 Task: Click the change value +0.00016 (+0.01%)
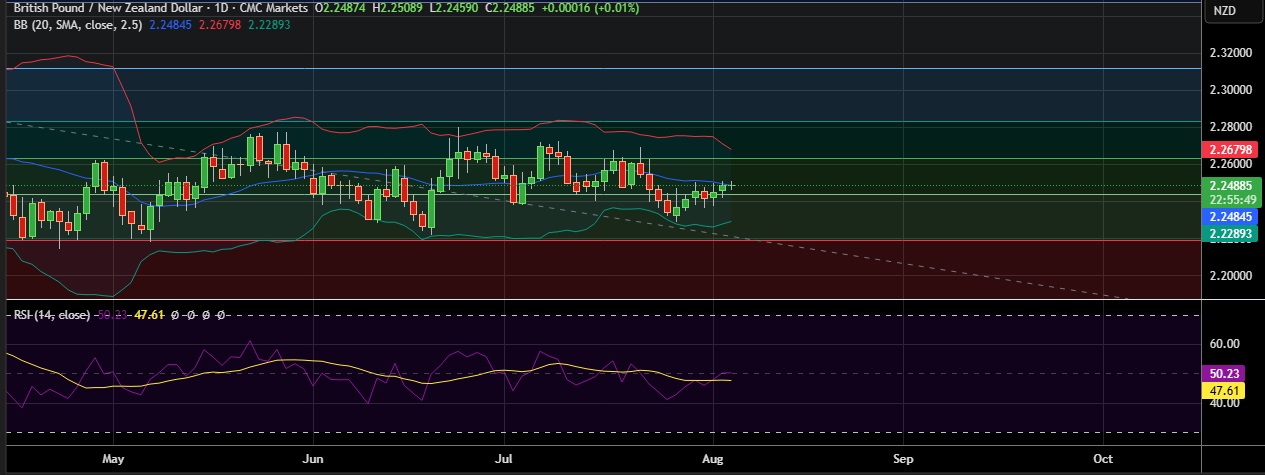(591, 8)
